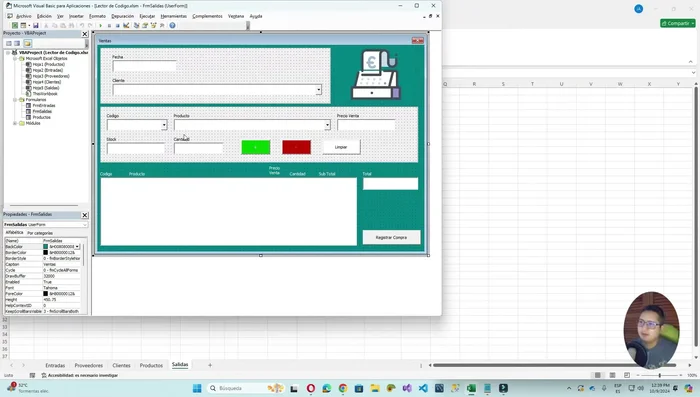
Task: Switch to the Alfabética properties tab
Action: pyautogui.click(x=14, y=233)
